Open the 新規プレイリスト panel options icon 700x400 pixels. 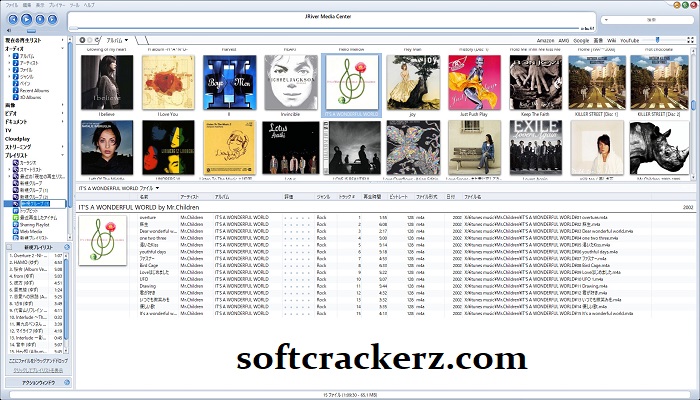point(67,247)
